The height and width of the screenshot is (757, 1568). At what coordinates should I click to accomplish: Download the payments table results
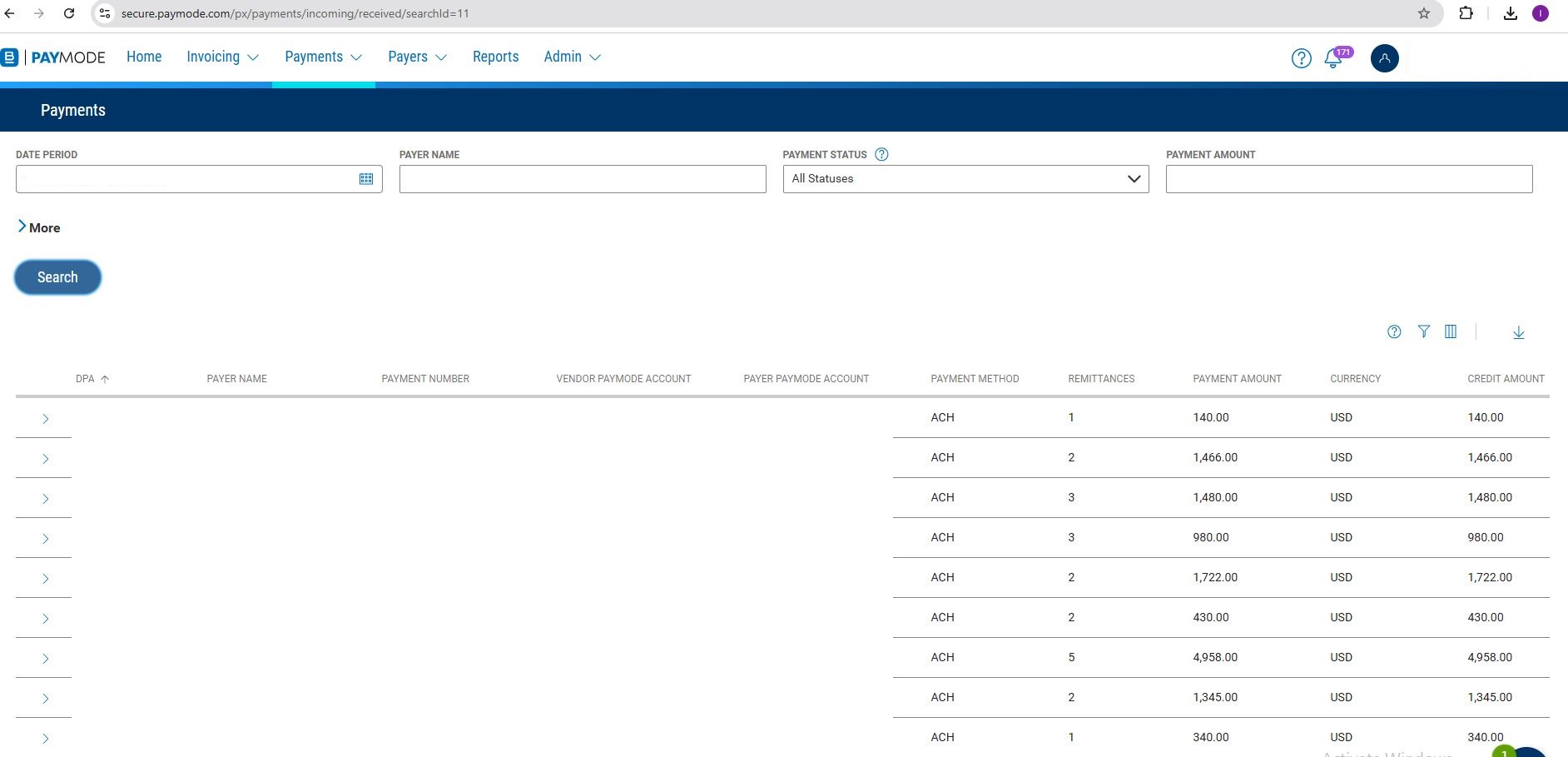click(1518, 332)
